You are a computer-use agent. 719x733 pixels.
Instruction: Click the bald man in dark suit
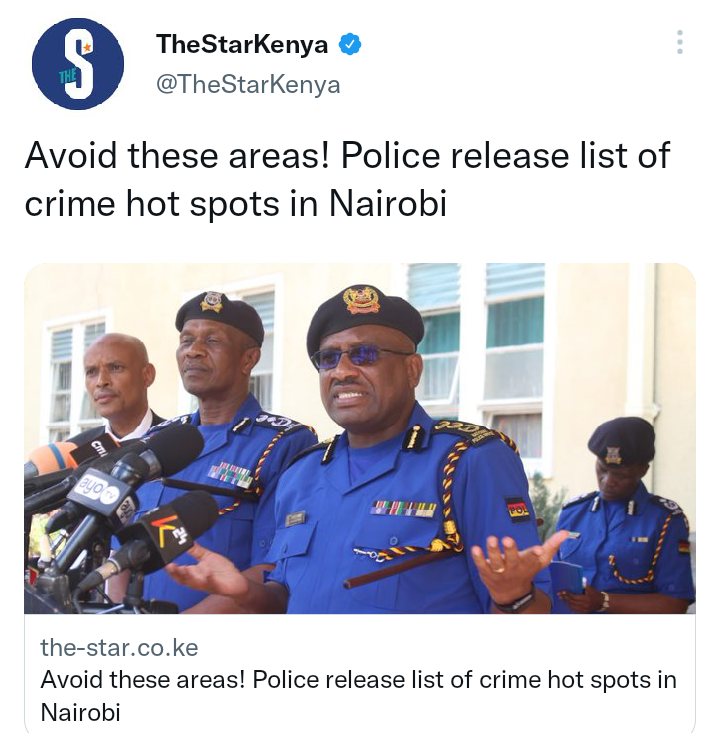tap(119, 386)
